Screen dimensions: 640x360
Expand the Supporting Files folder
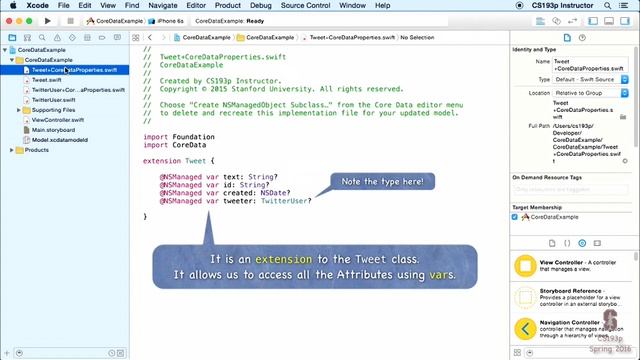pos(18,110)
